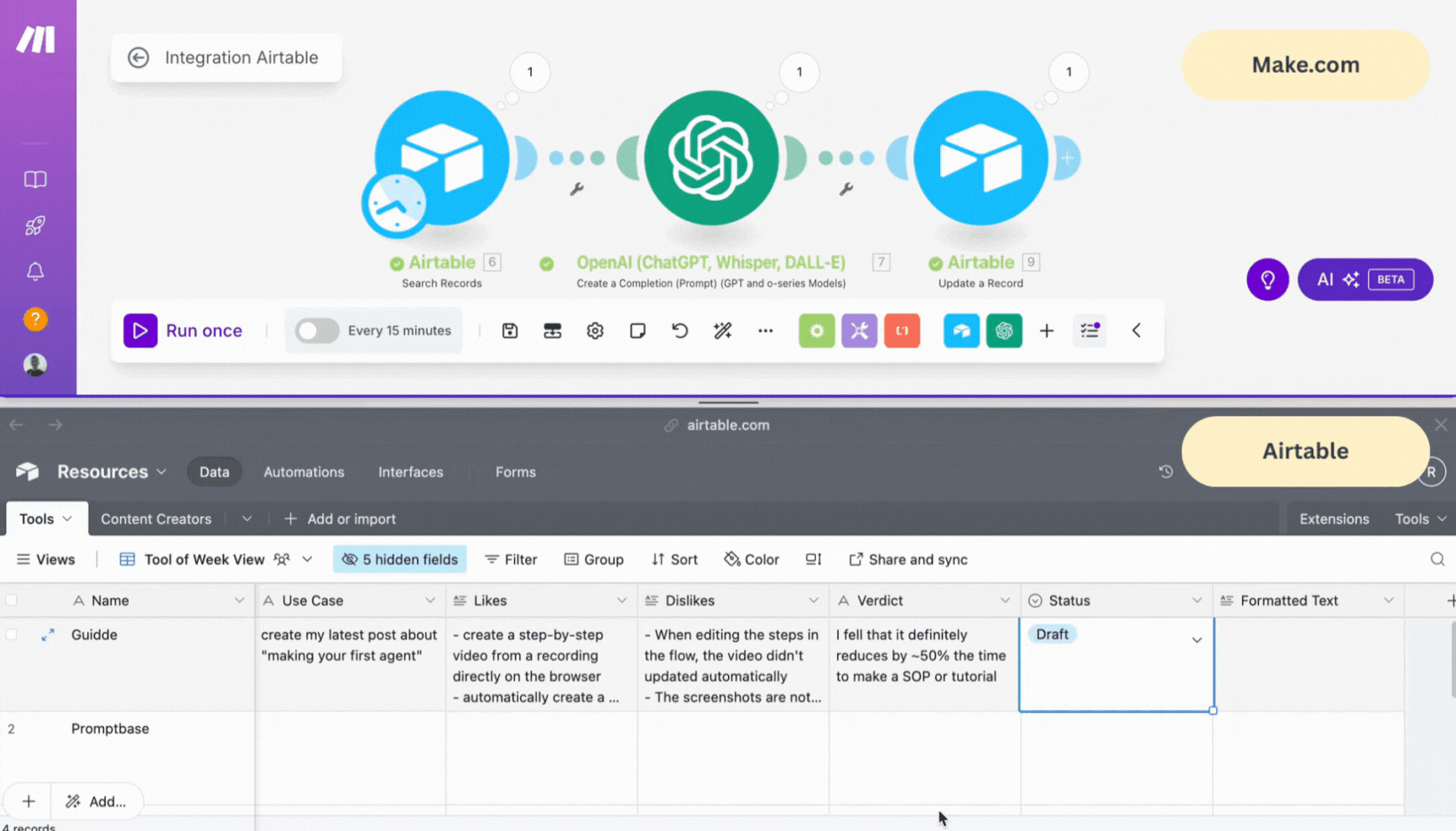Open the three dots more menu

tap(765, 331)
